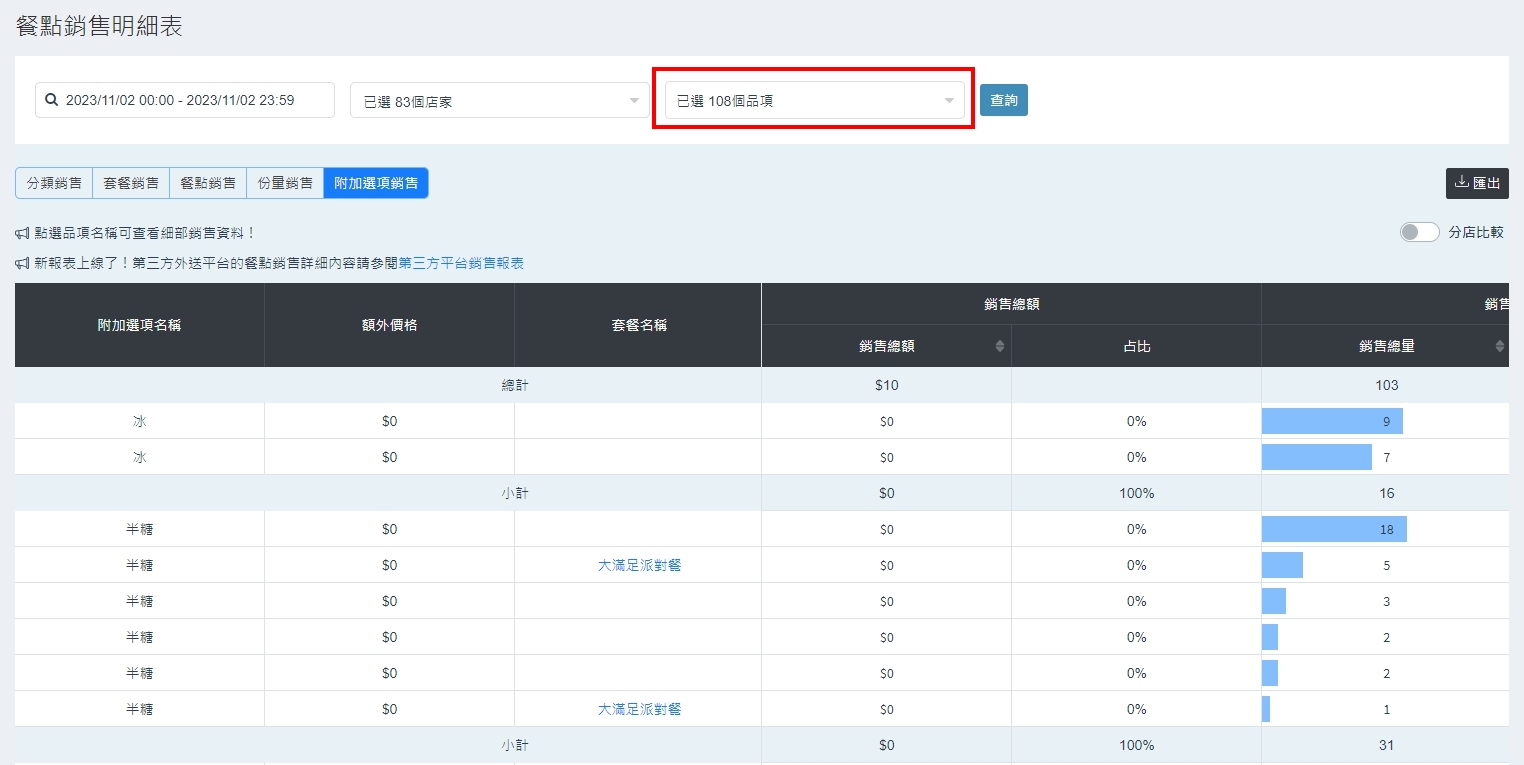Image resolution: width=1524 pixels, height=765 pixels.
Task: Select the 餐點銷售 tab
Action: (208, 183)
